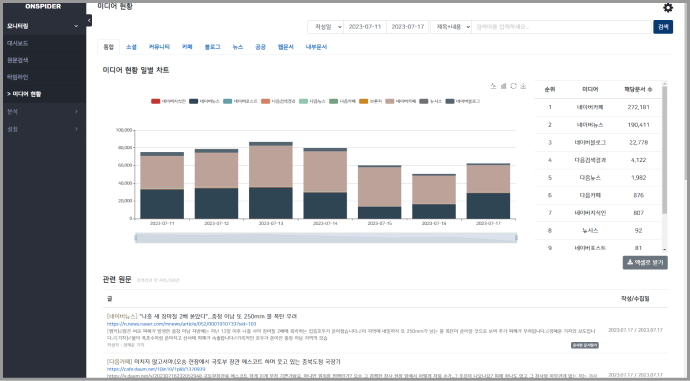This screenshot has width=690, height=381.
Task: Collapse the 모니터링 sidebar section
Action: click(x=43, y=26)
